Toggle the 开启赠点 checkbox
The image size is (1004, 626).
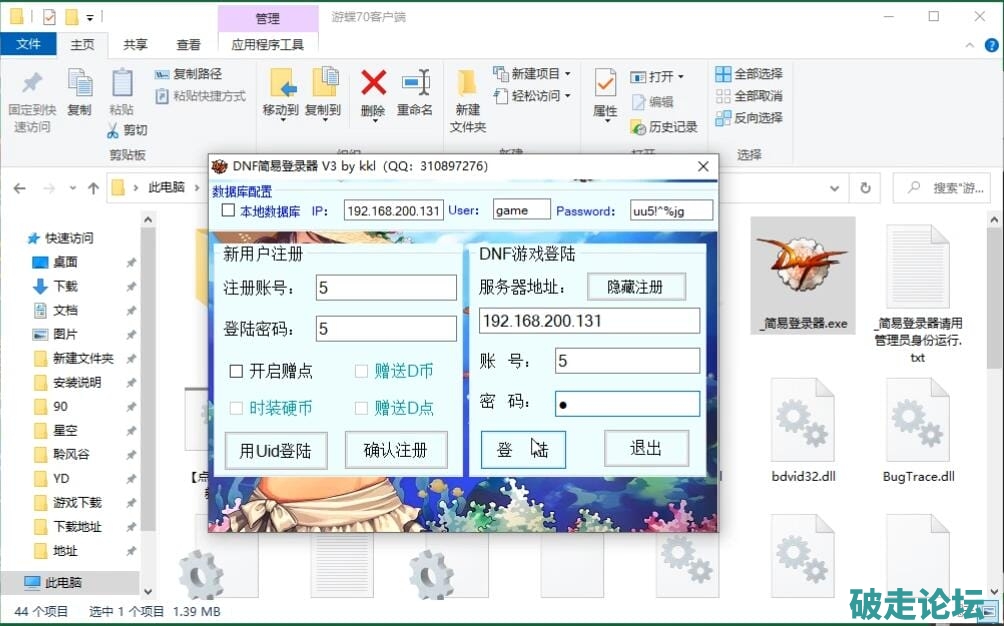tap(237, 371)
